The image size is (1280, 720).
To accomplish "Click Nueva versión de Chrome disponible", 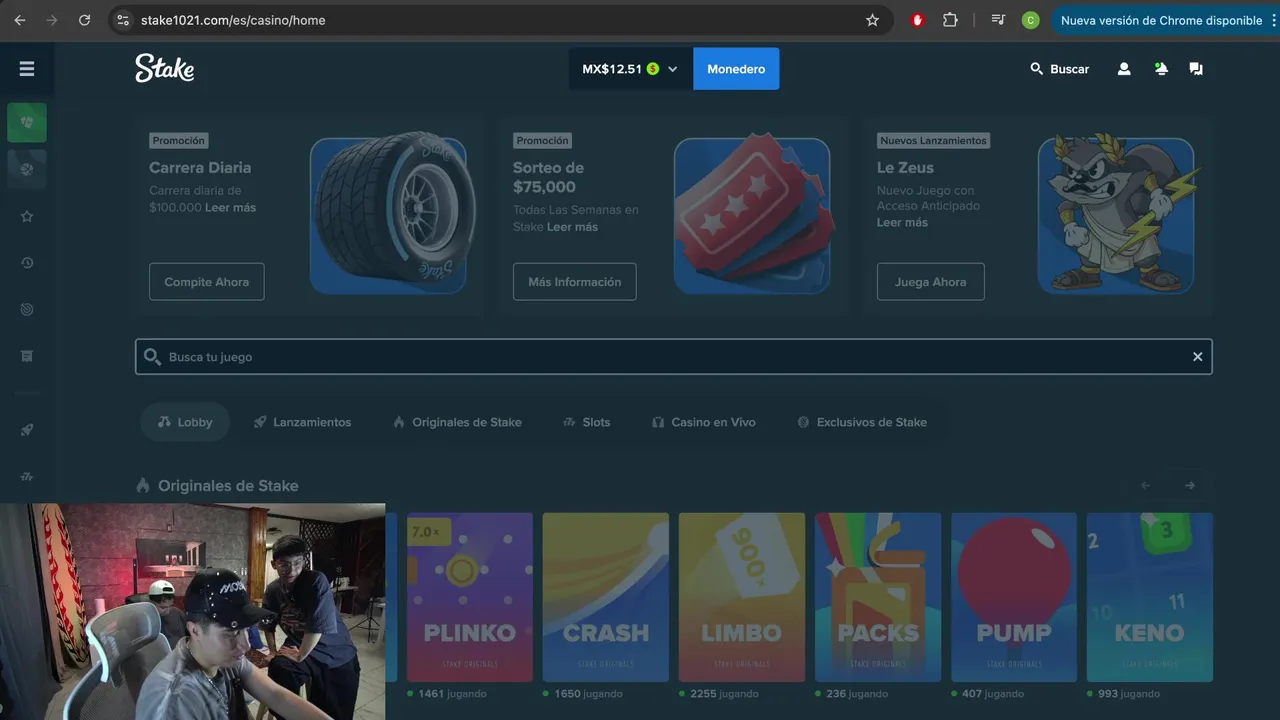I will 1161,20.
